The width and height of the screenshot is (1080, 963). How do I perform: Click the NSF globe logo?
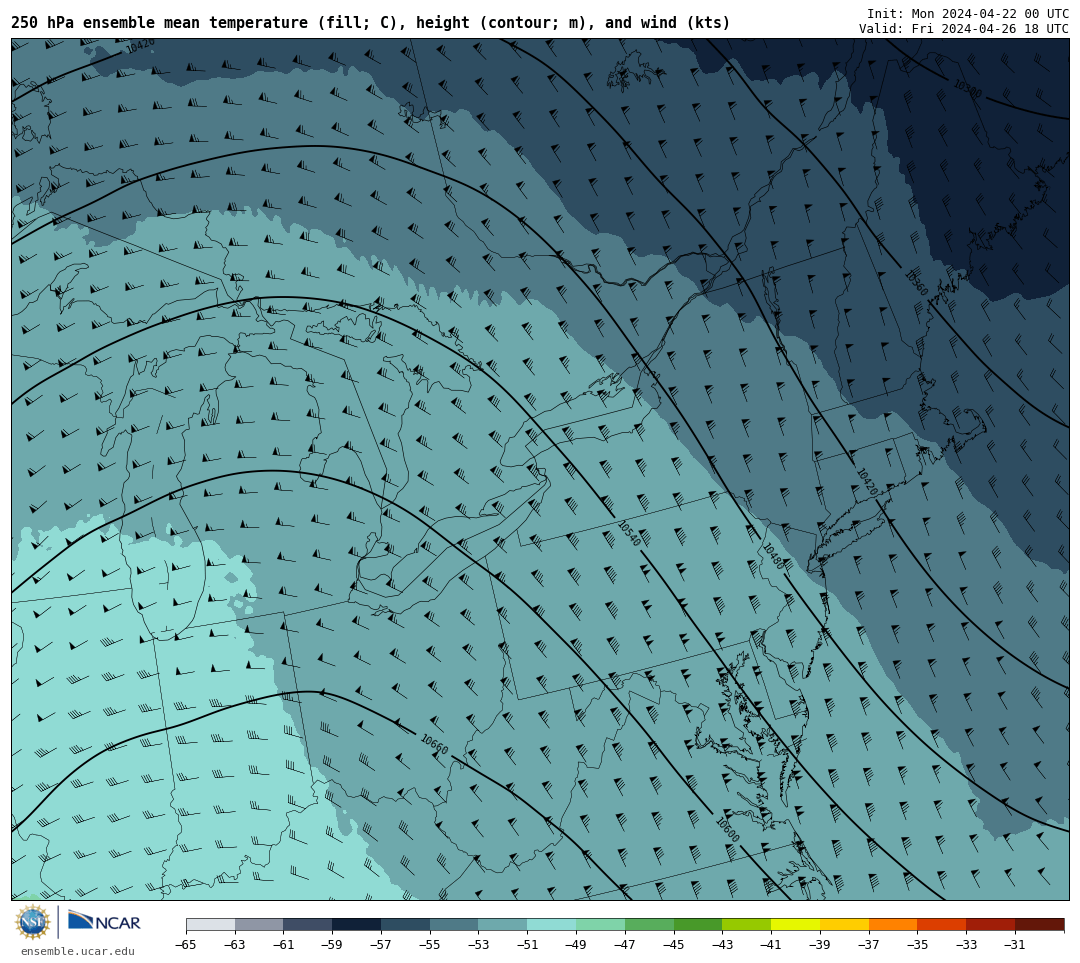[x=33, y=922]
